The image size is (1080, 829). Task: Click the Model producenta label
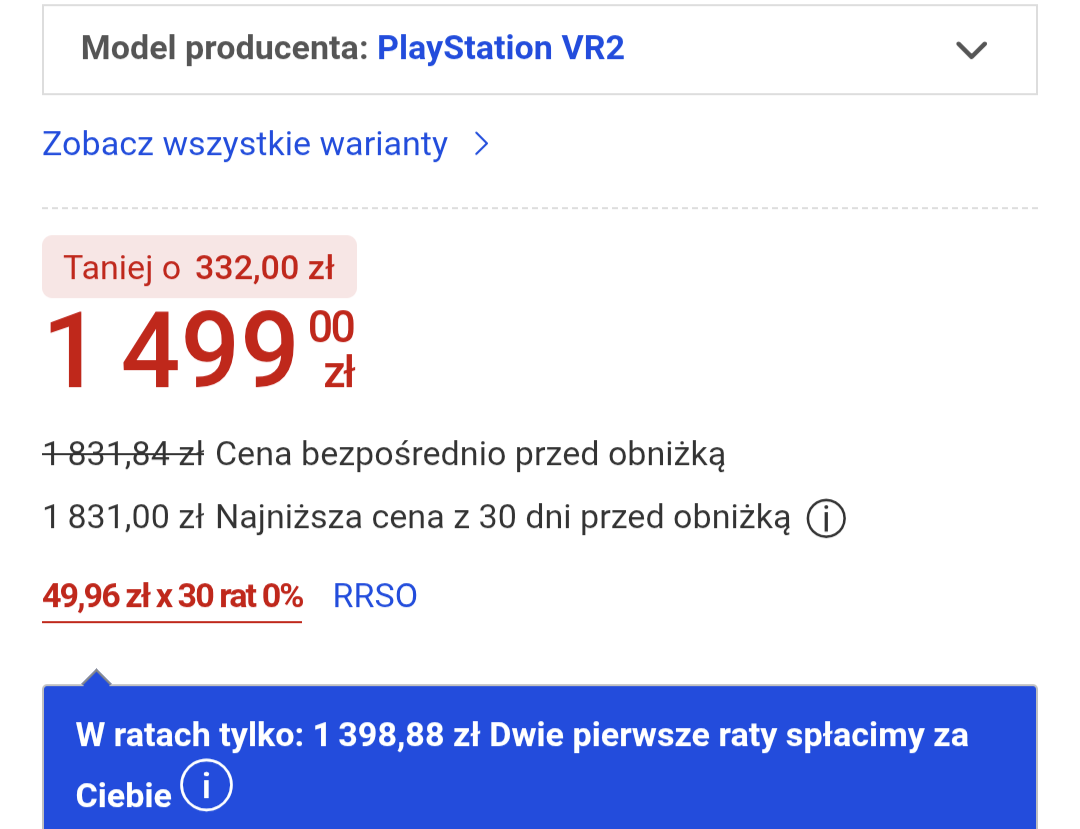coord(225,48)
